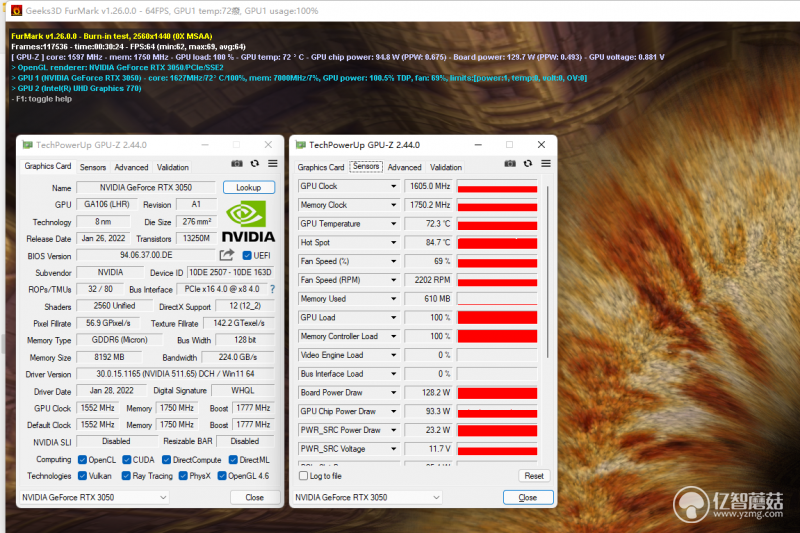Toggle the Ray Tracing checkbox
Image resolution: width=800 pixels, height=533 pixels.
point(126,476)
